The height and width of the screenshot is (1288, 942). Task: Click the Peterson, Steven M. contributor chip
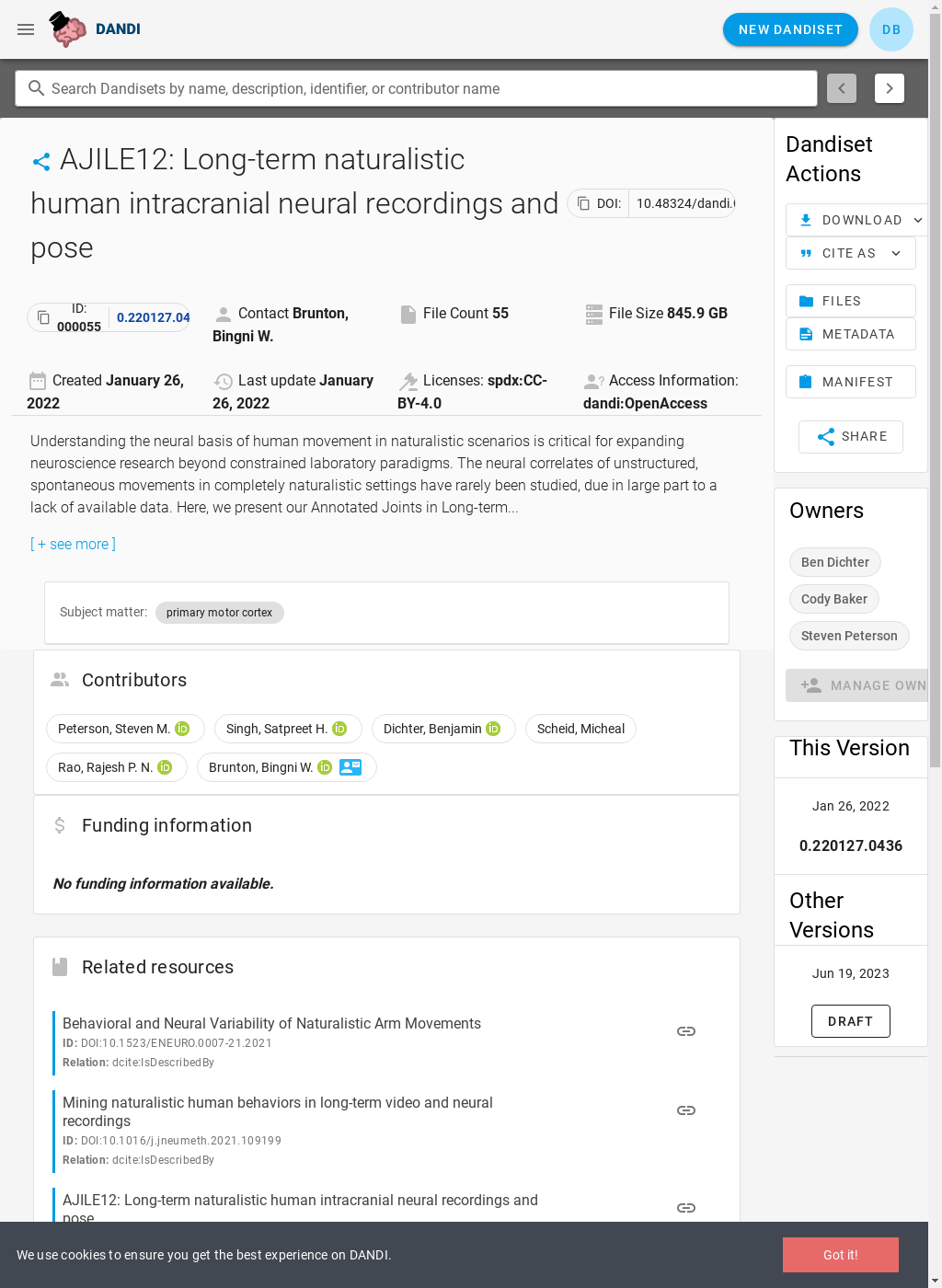(125, 729)
